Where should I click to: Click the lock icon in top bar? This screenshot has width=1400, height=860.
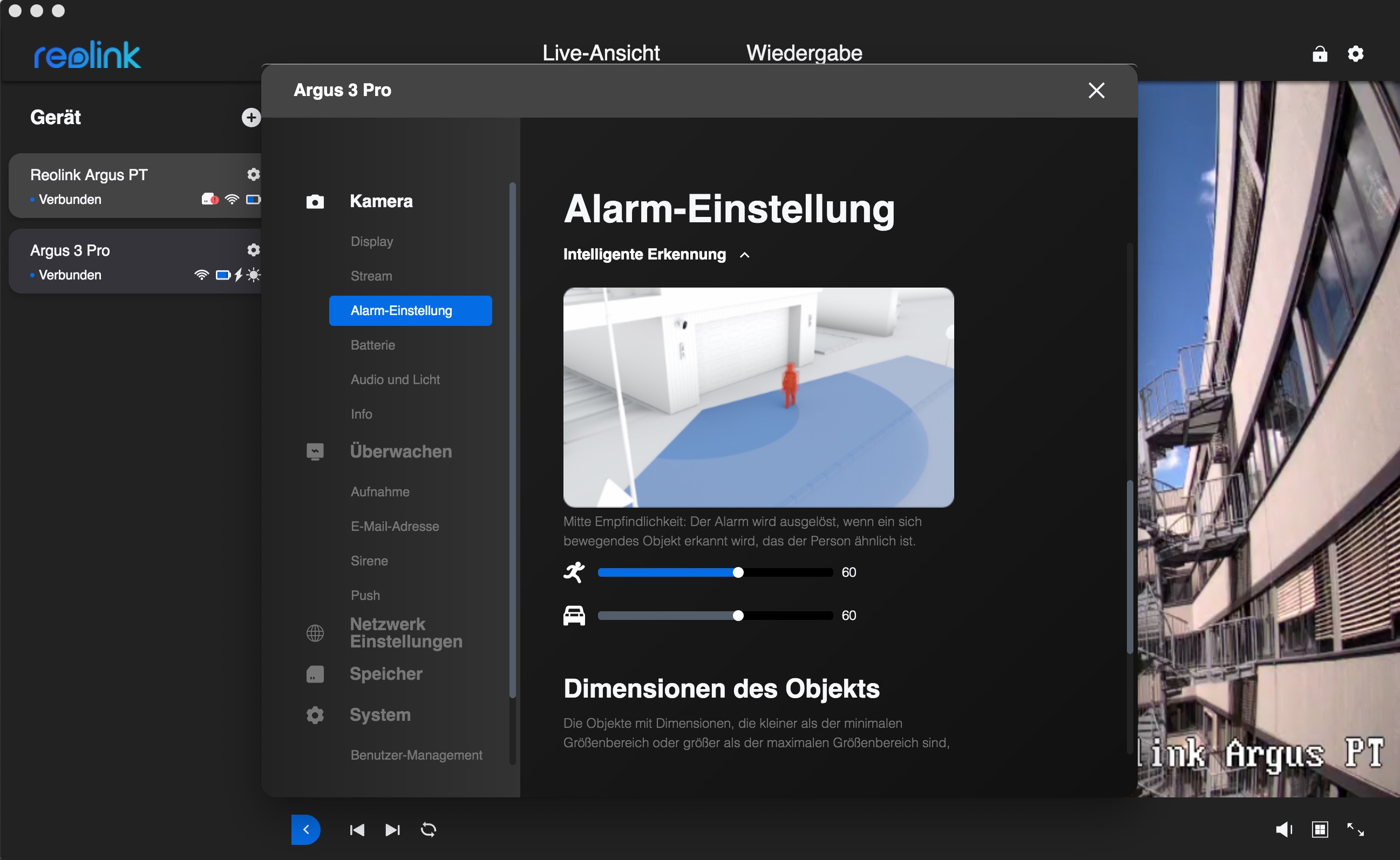point(1319,54)
